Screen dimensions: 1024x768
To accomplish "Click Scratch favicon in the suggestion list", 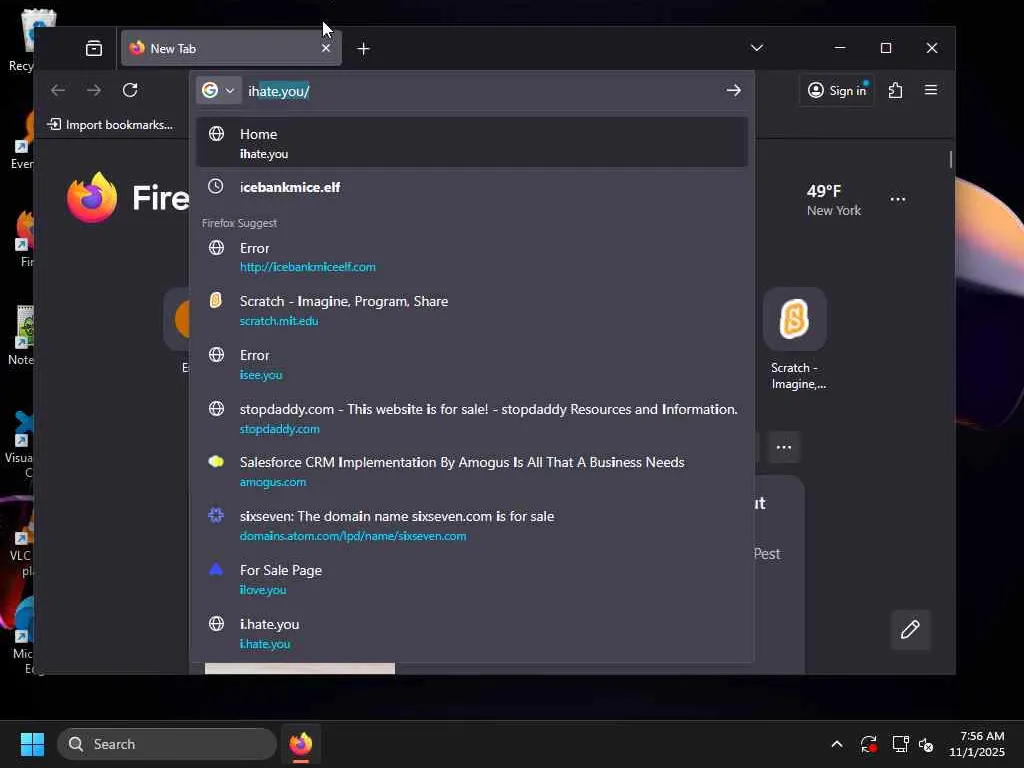I will tap(216, 300).
